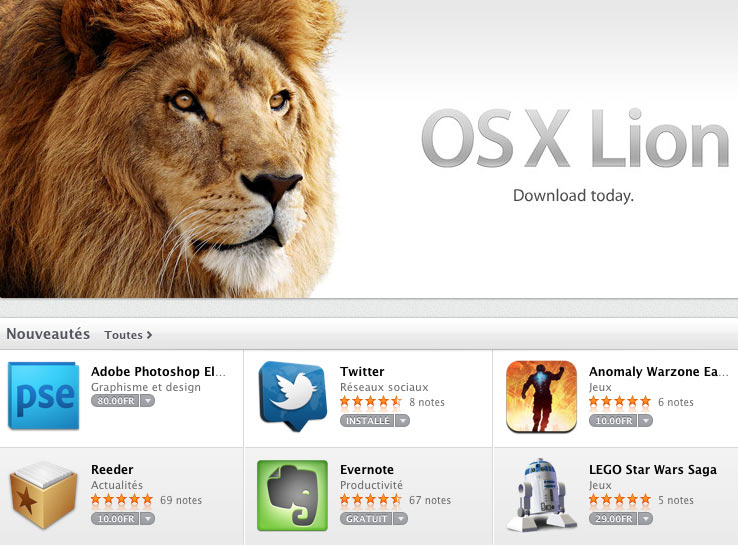Open the Anomaly Warzone Earth game icon
Image resolution: width=738 pixels, height=545 pixels.
(x=541, y=396)
